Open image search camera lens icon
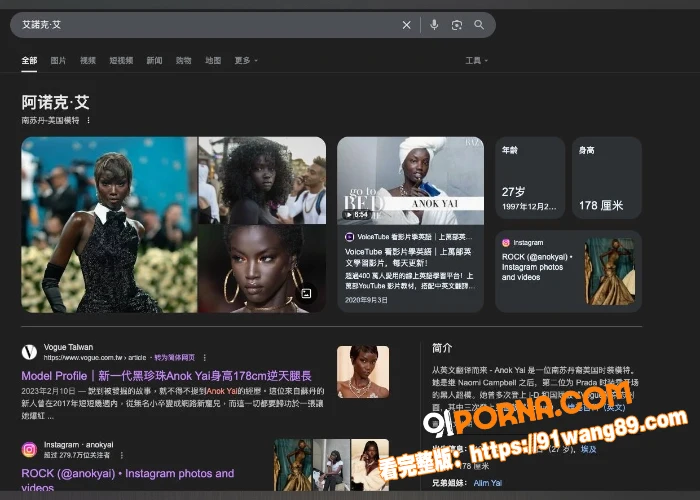 (456, 25)
